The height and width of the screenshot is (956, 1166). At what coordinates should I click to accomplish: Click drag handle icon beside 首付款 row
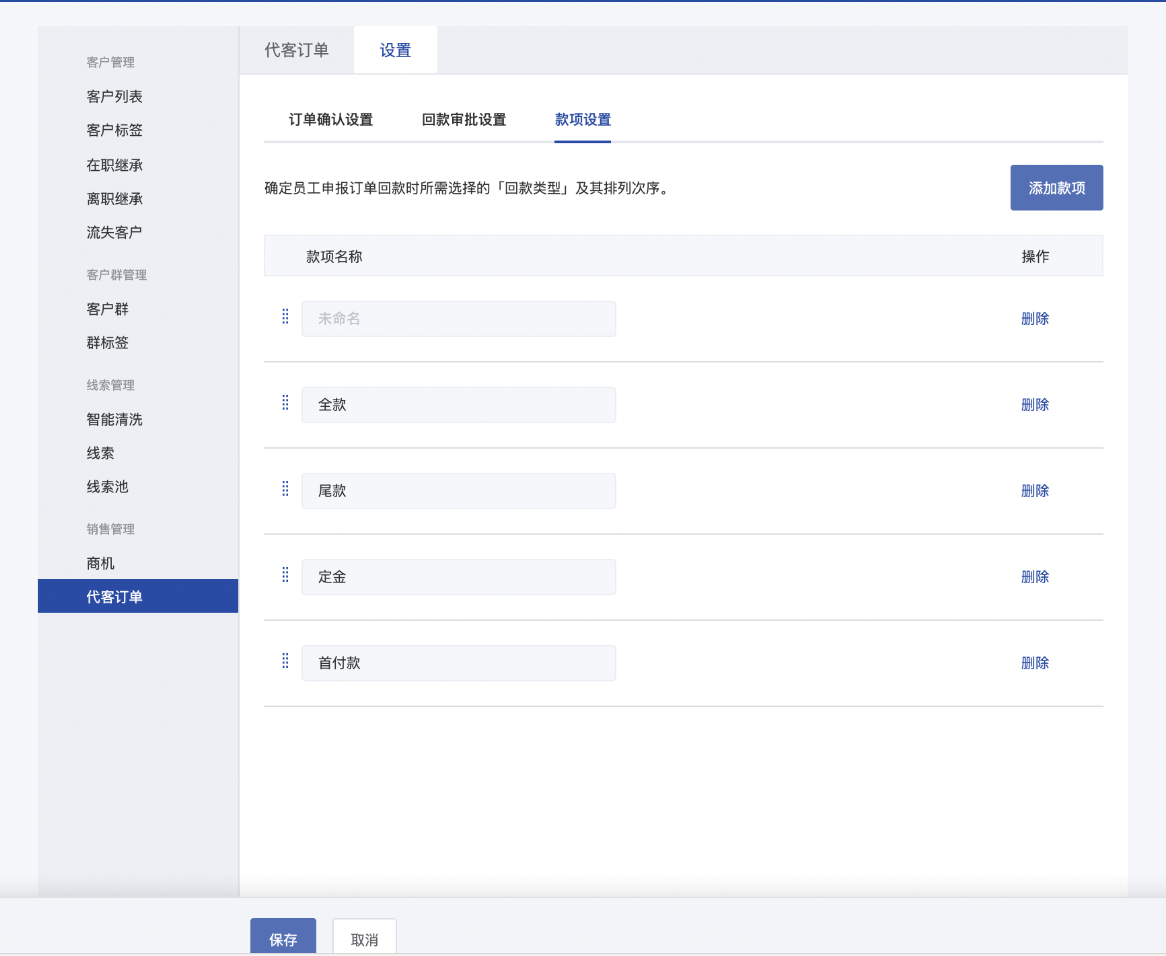click(x=285, y=661)
